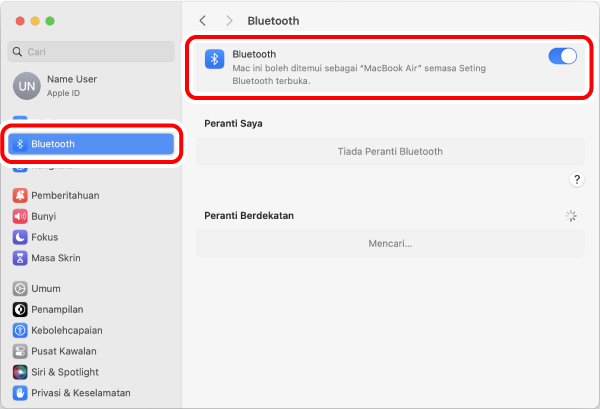Click the Pemberitahuan bell icon
Viewport: 600px width, 409px height.
pos(20,196)
